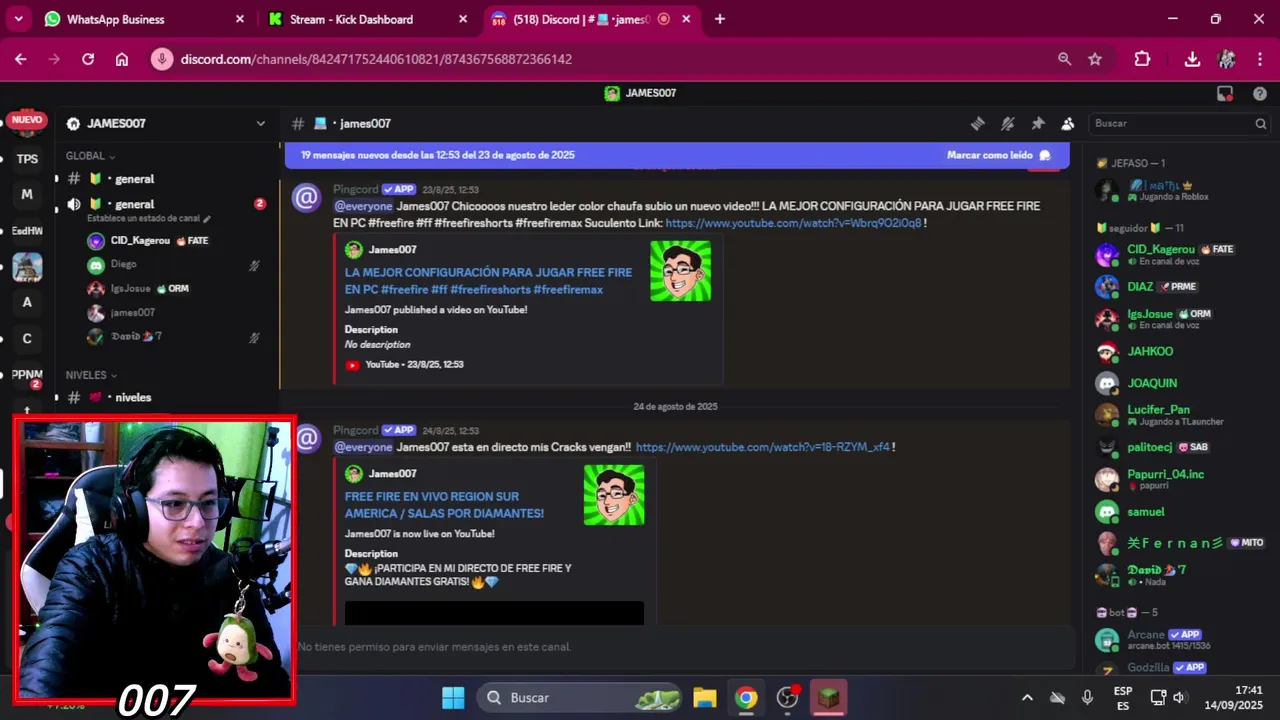This screenshot has height=720, width=1280.
Task: Open a new browser tab
Action: 720,19
